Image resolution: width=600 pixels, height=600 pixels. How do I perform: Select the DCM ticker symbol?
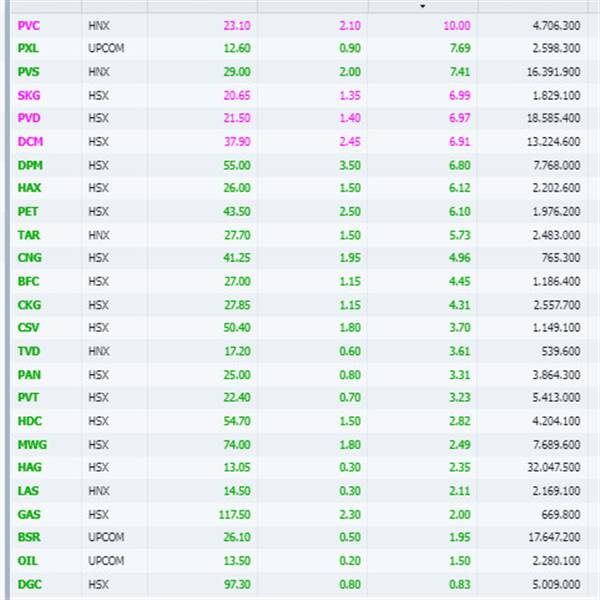click(x=30, y=142)
